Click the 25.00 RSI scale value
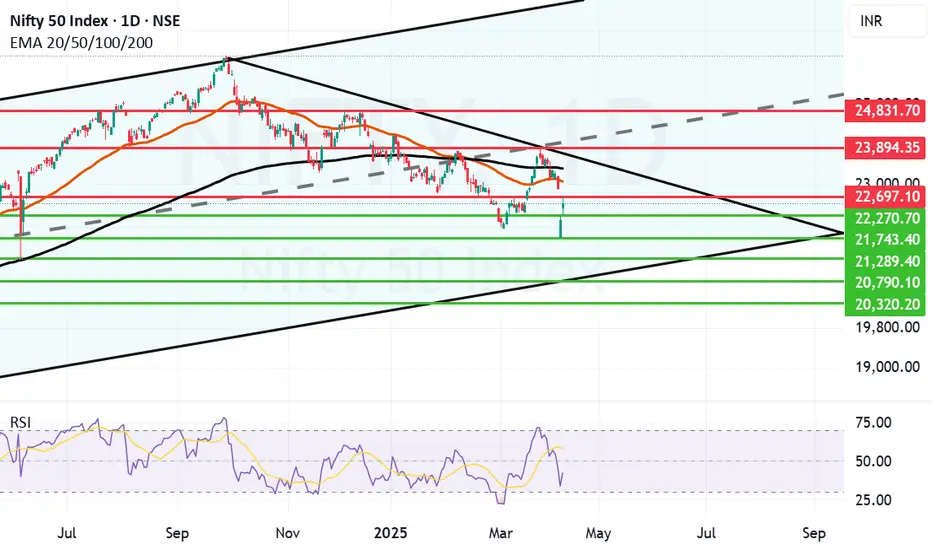The image size is (932, 550). (873, 500)
